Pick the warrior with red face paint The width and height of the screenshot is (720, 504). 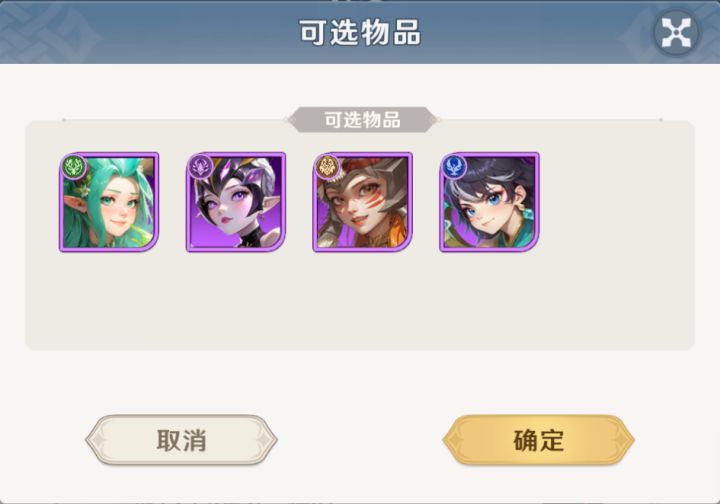(363, 202)
